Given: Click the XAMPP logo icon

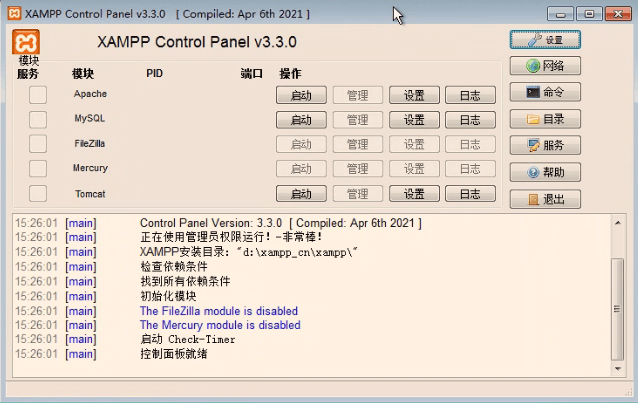Looking at the screenshot, I should [x=26, y=42].
